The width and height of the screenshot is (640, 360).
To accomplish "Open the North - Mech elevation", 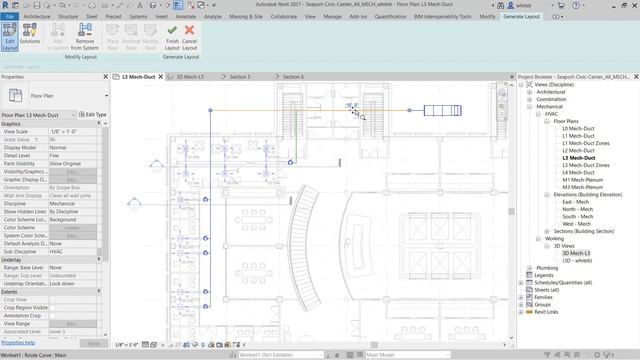I will click(578, 209).
